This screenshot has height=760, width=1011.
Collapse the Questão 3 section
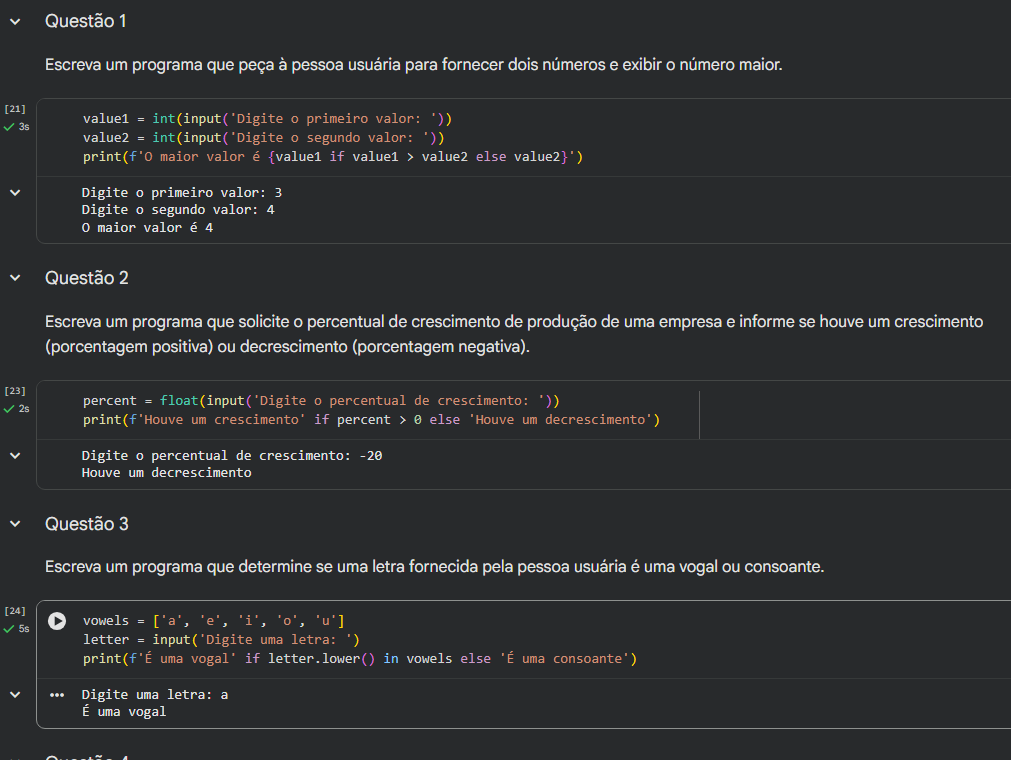[x=15, y=524]
